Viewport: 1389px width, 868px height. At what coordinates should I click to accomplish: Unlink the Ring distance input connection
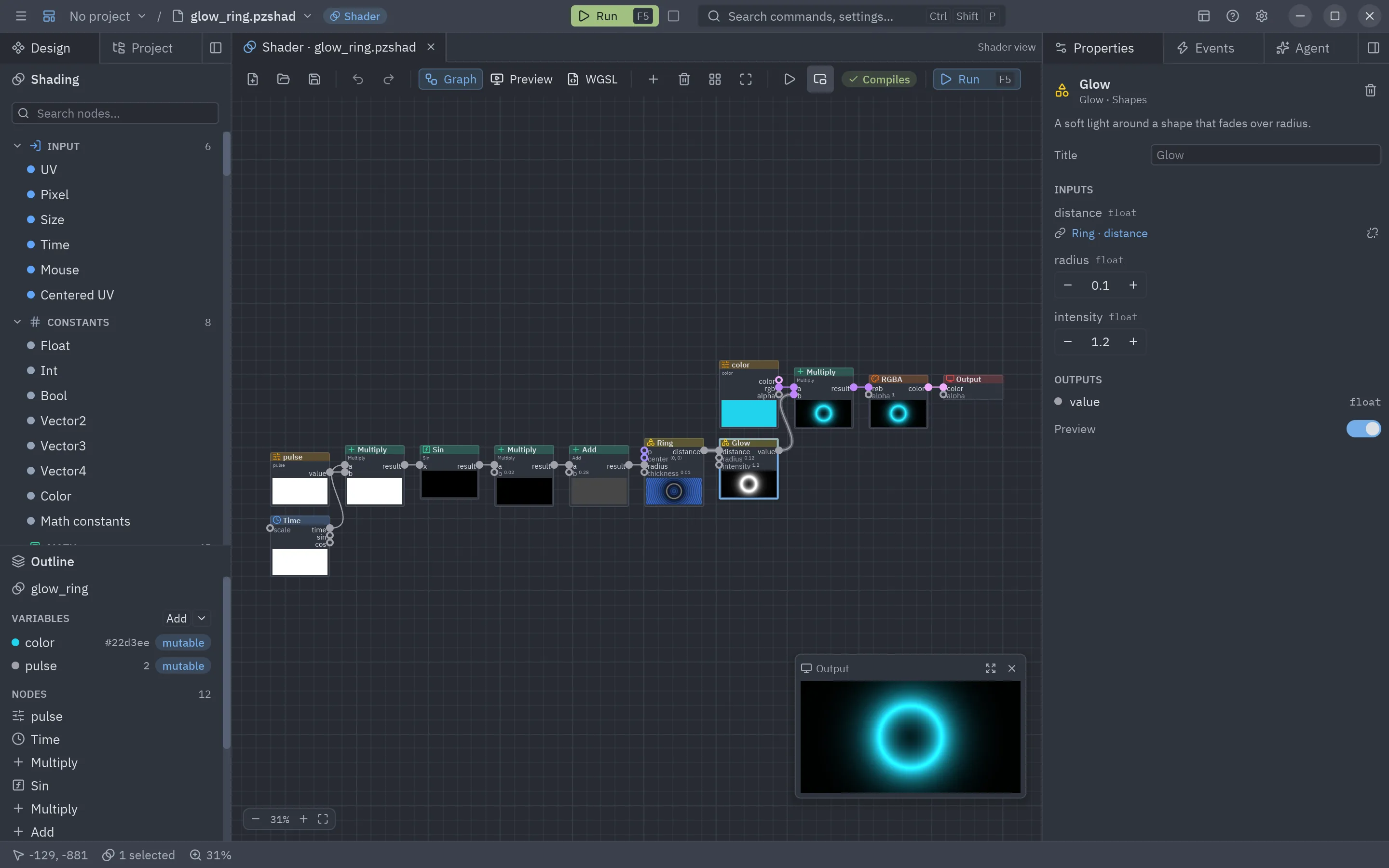[1372, 233]
